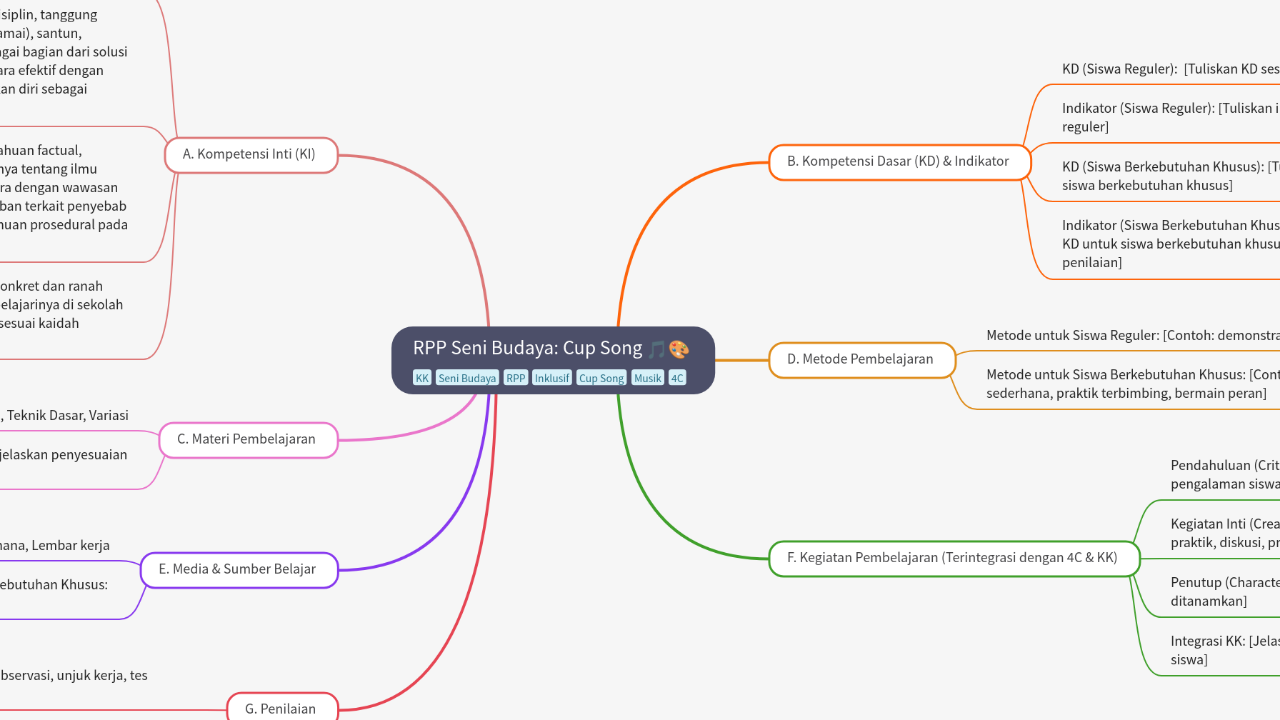Screen dimensions: 1280x720
Task: Select the 'Penutup (Characte' child node
Action: pos(1225,592)
